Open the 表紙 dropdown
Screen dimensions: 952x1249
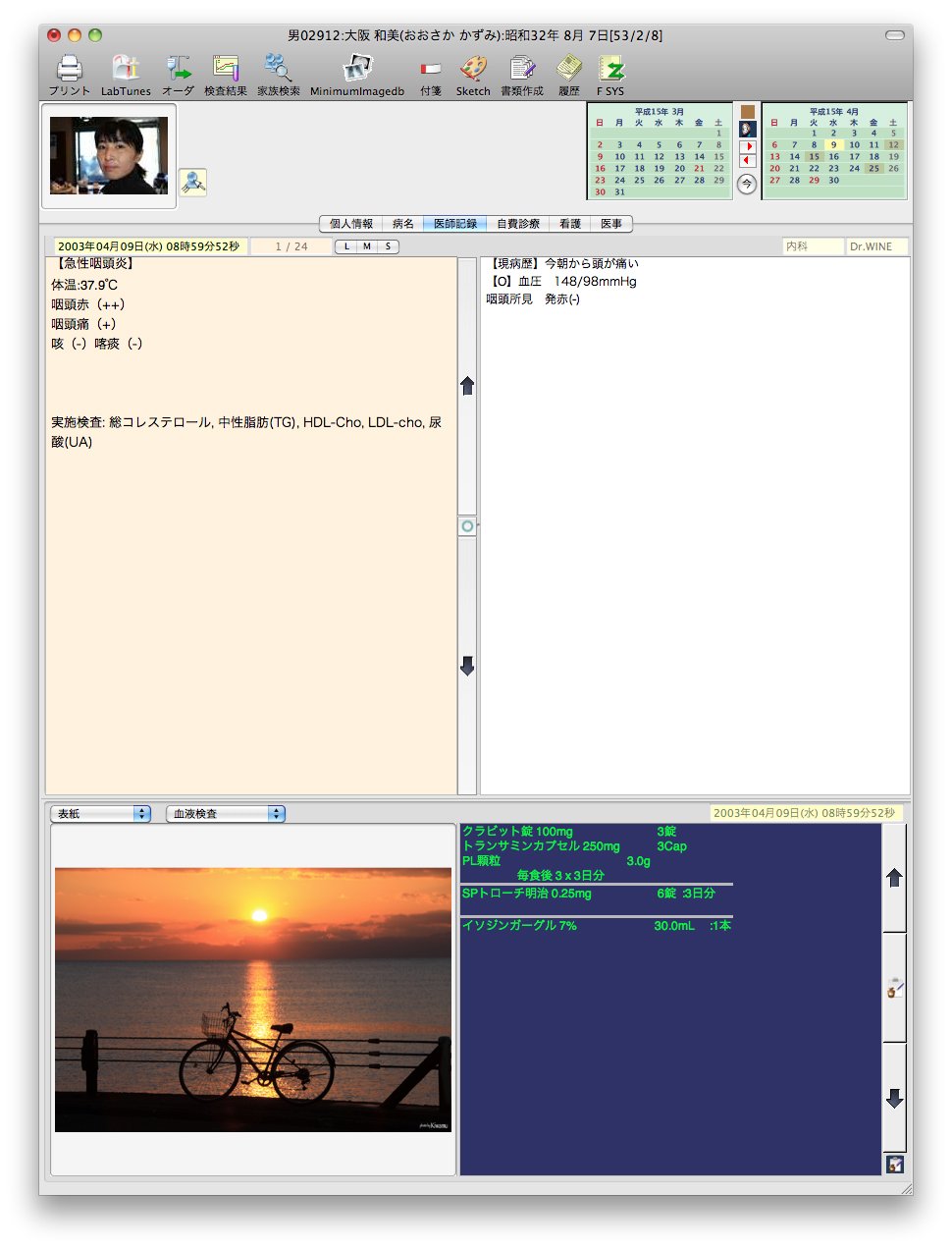click(x=101, y=814)
